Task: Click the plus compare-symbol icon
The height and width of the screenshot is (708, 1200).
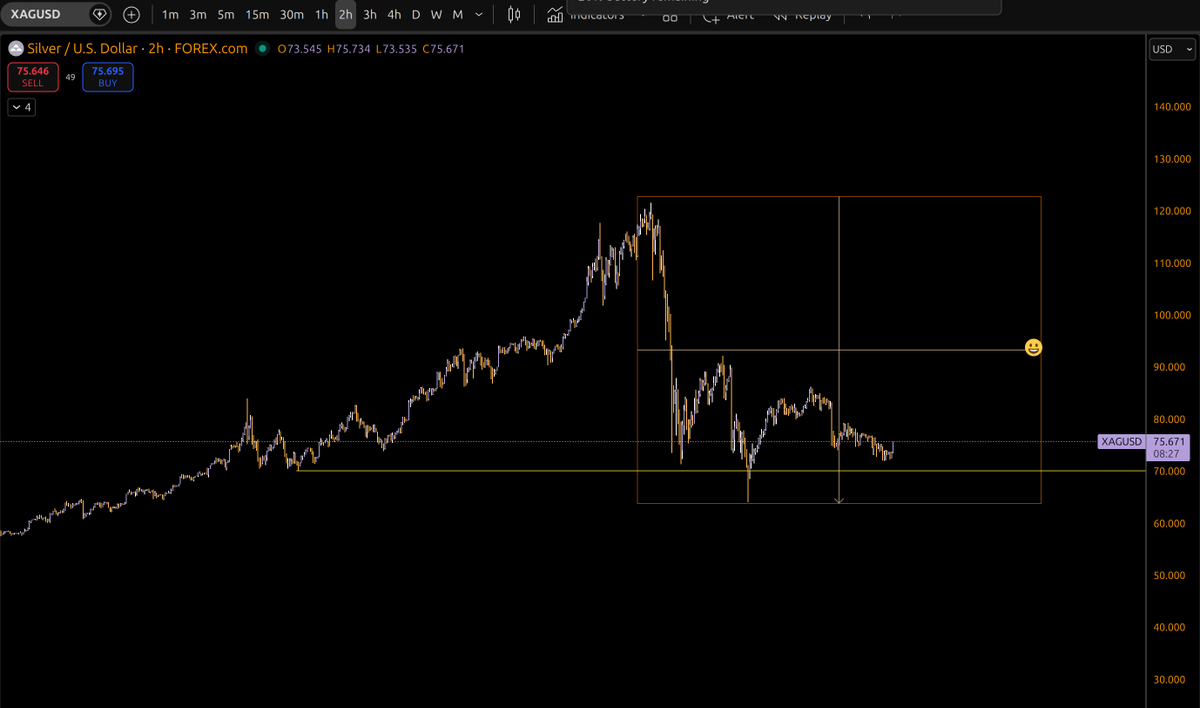Action: coord(131,15)
